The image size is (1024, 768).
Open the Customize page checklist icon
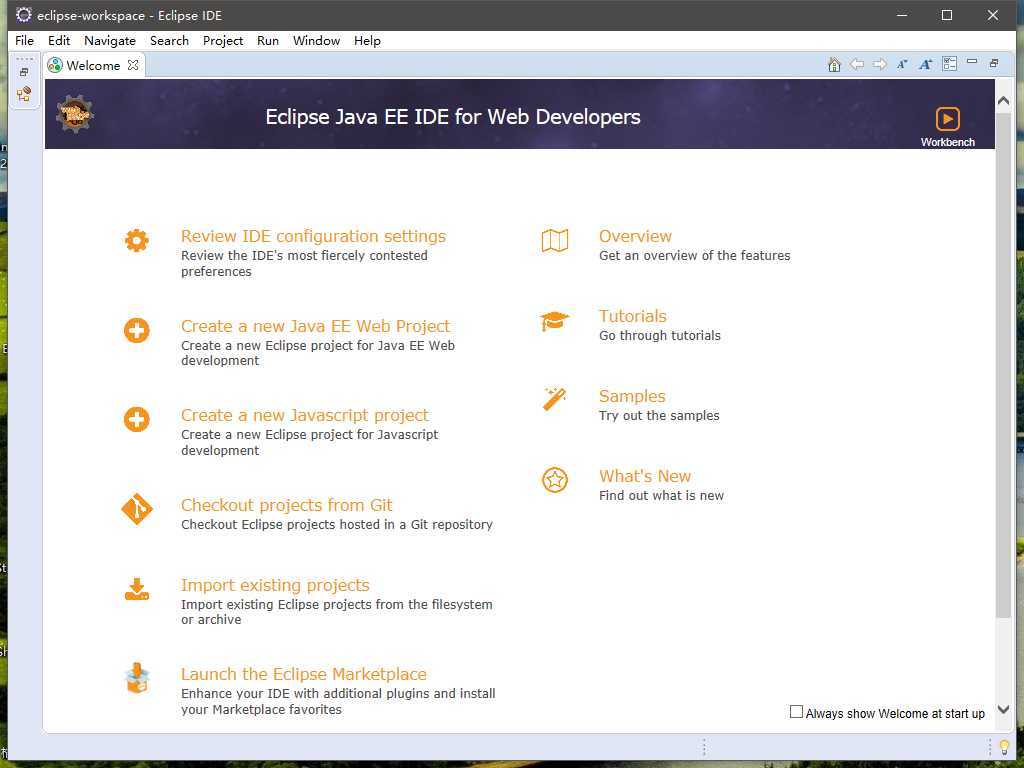pos(949,63)
